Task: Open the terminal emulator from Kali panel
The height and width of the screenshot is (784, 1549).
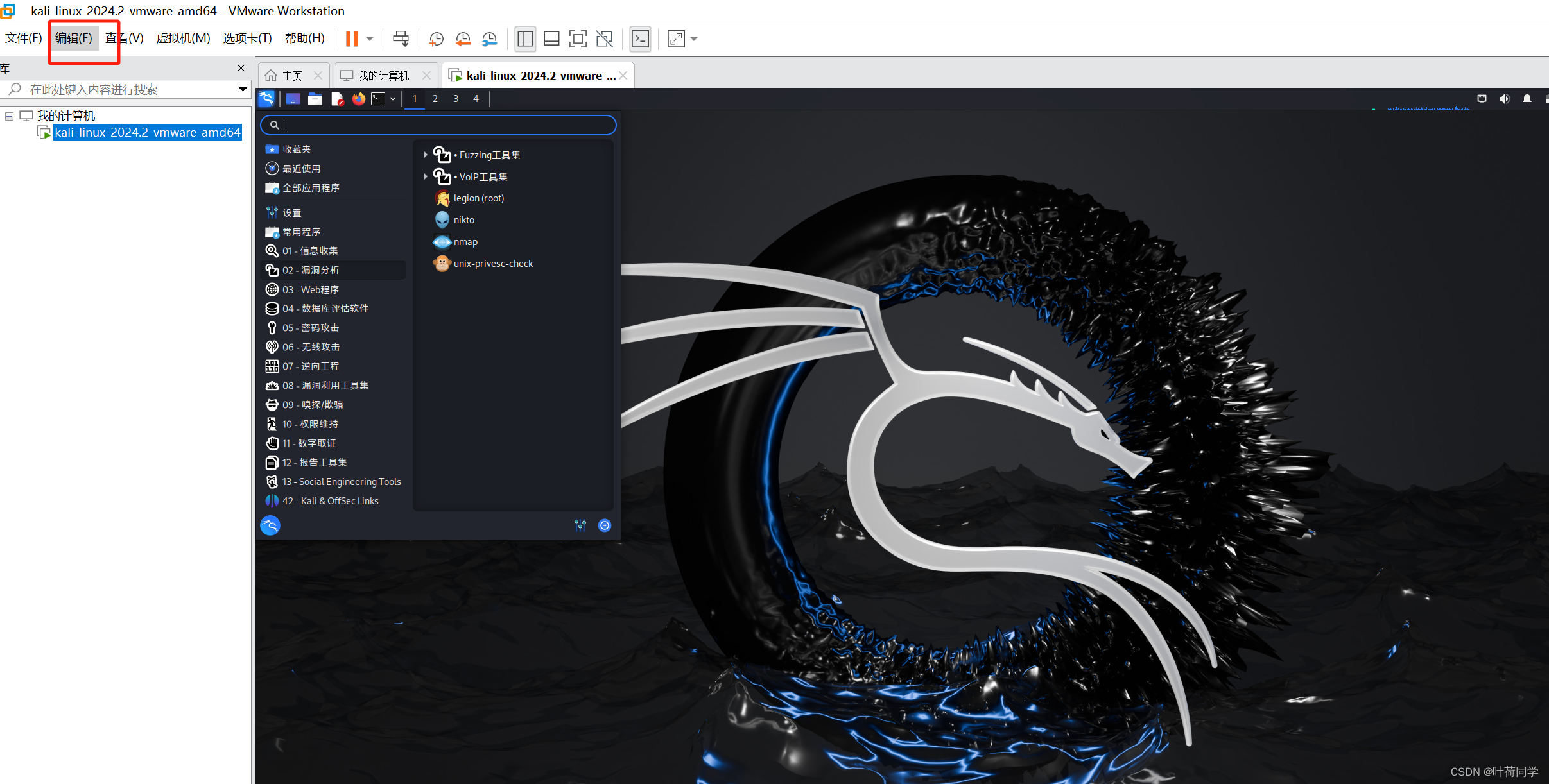Action: coord(379,99)
